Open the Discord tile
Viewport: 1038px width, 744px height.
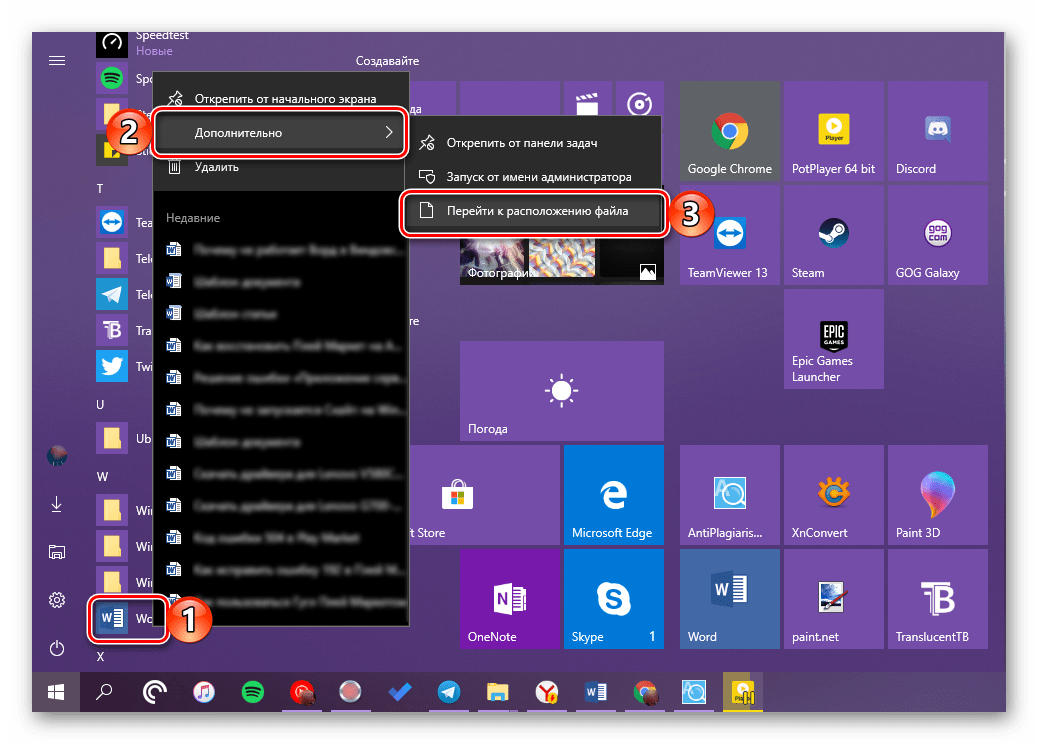[x=937, y=131]
